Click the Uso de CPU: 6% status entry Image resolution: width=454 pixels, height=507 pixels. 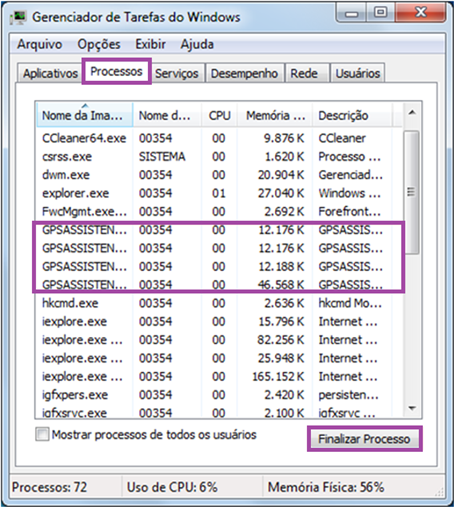(x=172, y=487)
